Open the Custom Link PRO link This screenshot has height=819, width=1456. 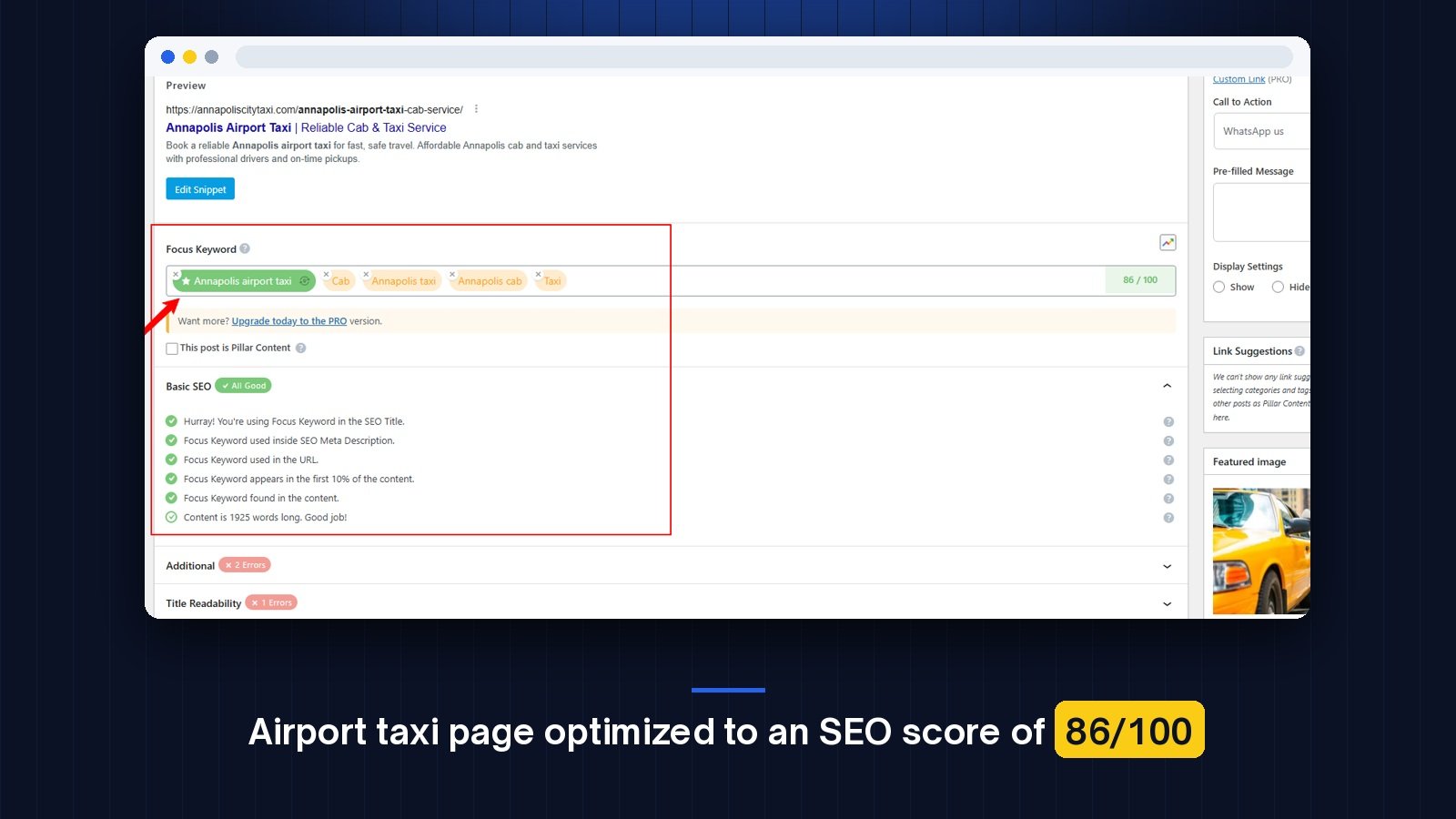(x=1239, y=79)
